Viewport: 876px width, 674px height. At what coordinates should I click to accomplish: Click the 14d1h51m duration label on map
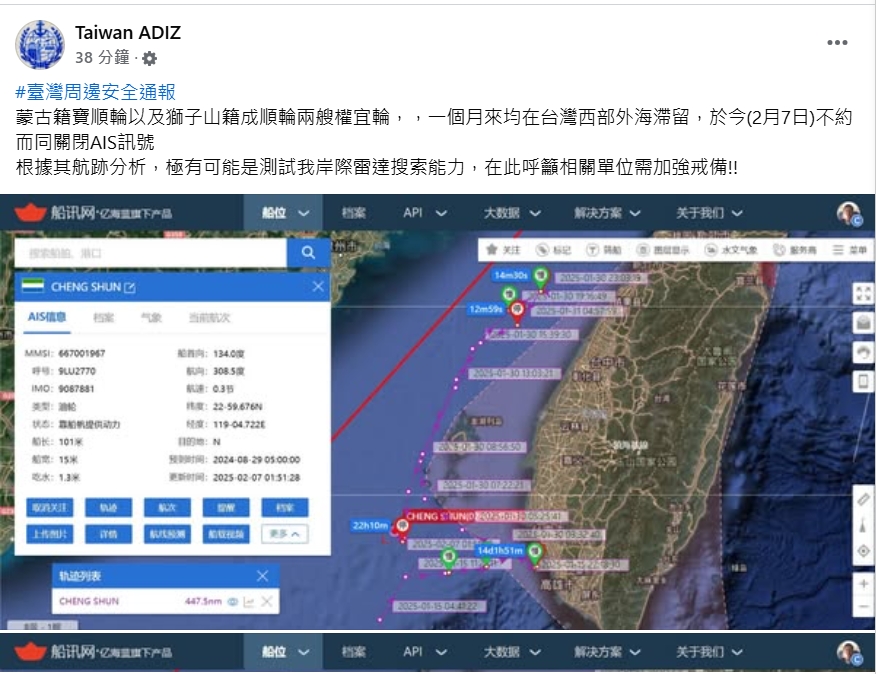501,550
